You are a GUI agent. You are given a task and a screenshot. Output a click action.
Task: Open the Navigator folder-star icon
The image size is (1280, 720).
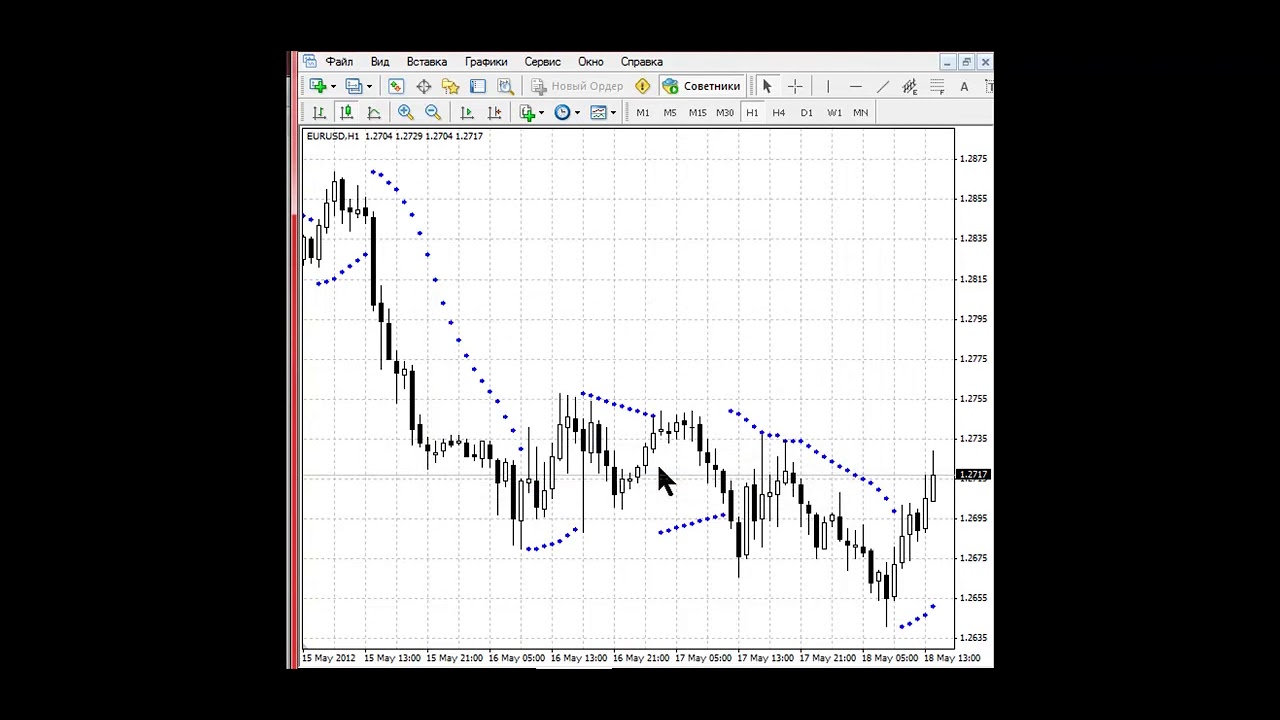tap(450, 87)
